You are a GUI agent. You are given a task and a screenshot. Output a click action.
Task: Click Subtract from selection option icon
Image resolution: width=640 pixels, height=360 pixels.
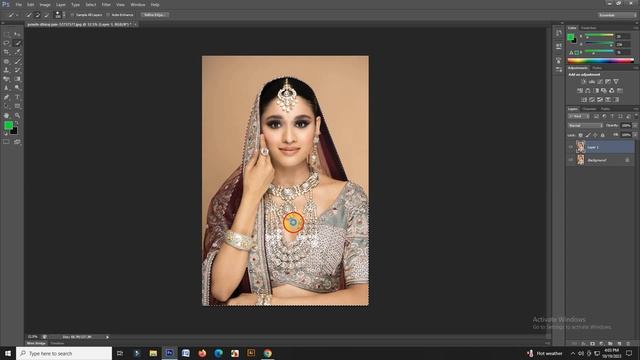click(x=47, y=15)
